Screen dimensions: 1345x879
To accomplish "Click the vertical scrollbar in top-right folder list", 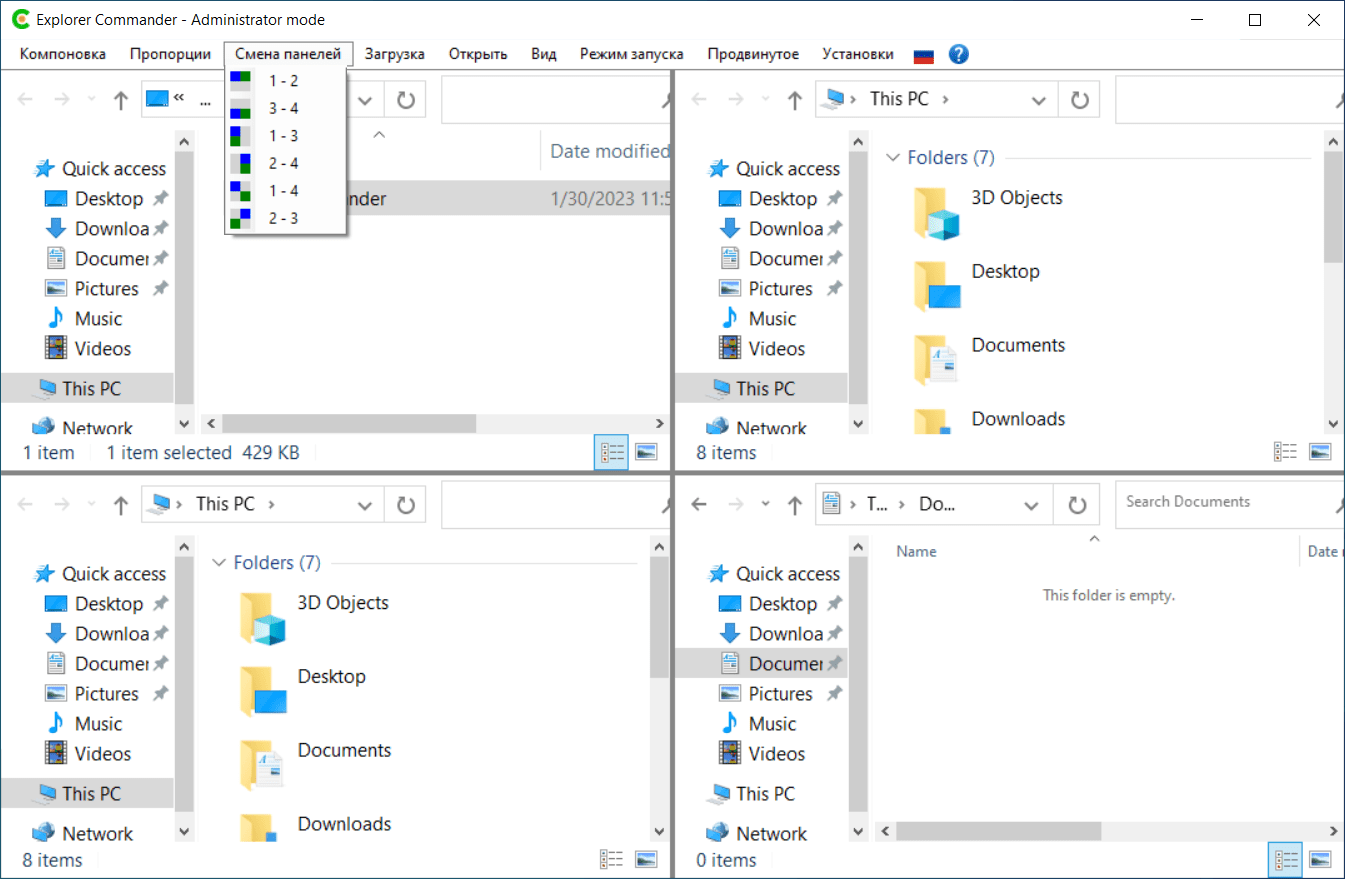I will coord(1333,208).
